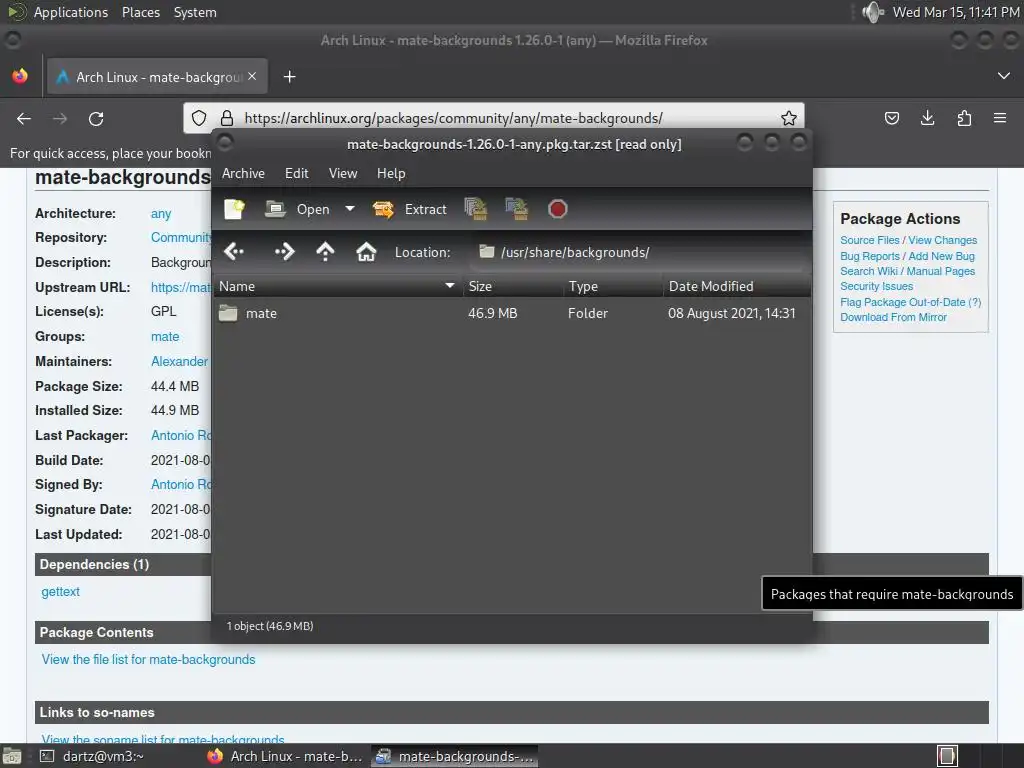Go up one folder level in archive
1024x768 pixels.
click(325, 251)
